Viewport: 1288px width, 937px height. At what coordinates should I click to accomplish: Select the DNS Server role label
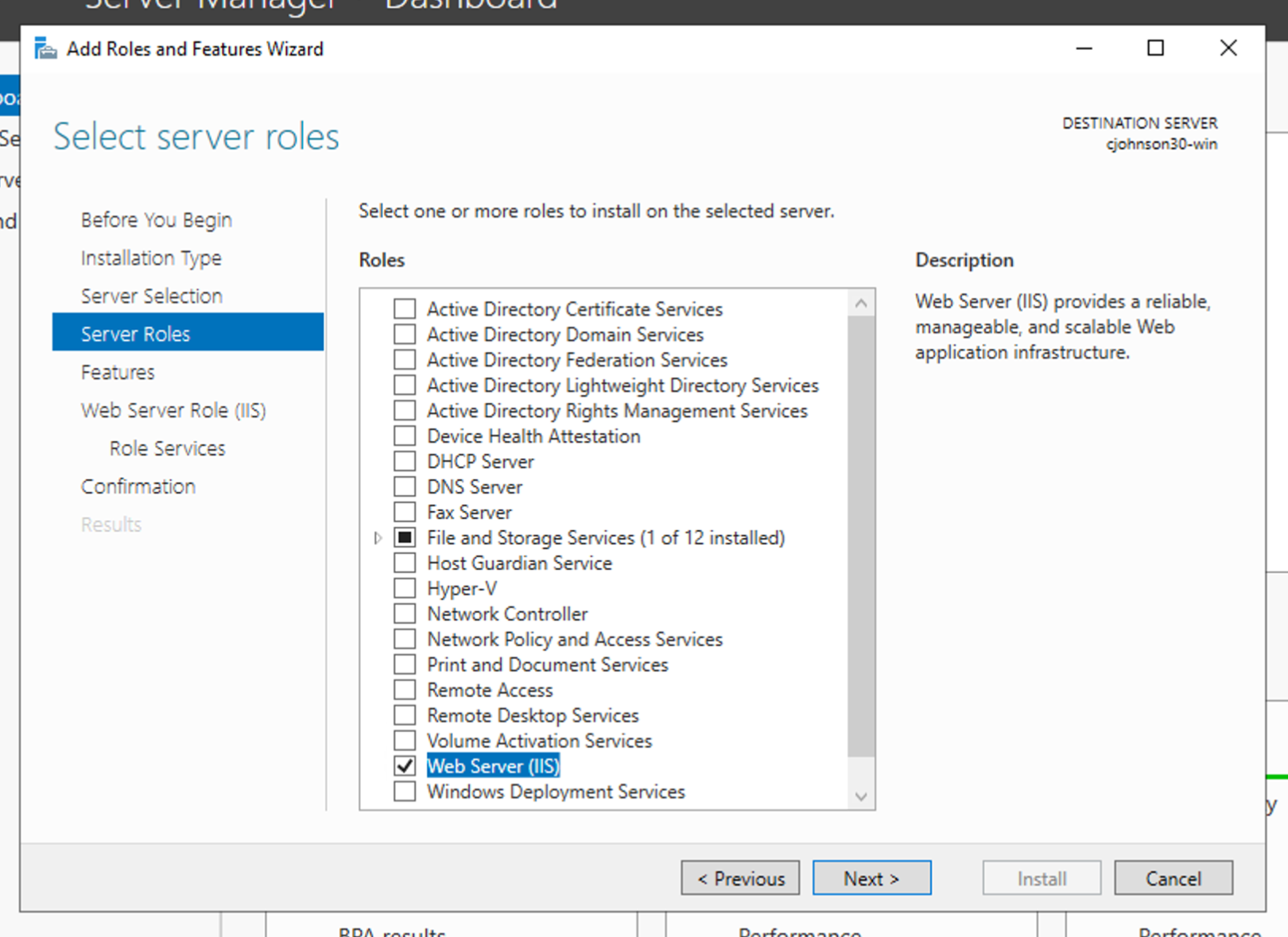click(475, 487)
